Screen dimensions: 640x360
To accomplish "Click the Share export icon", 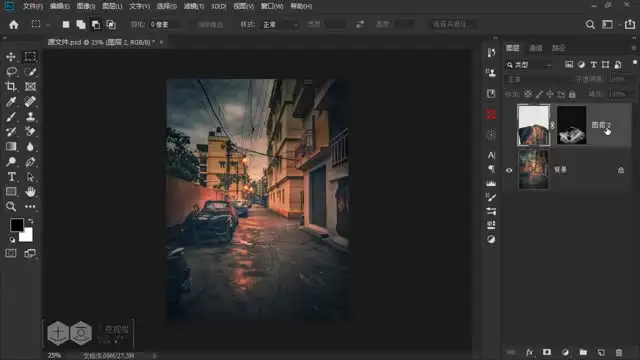I will click(x=630, y=24).
